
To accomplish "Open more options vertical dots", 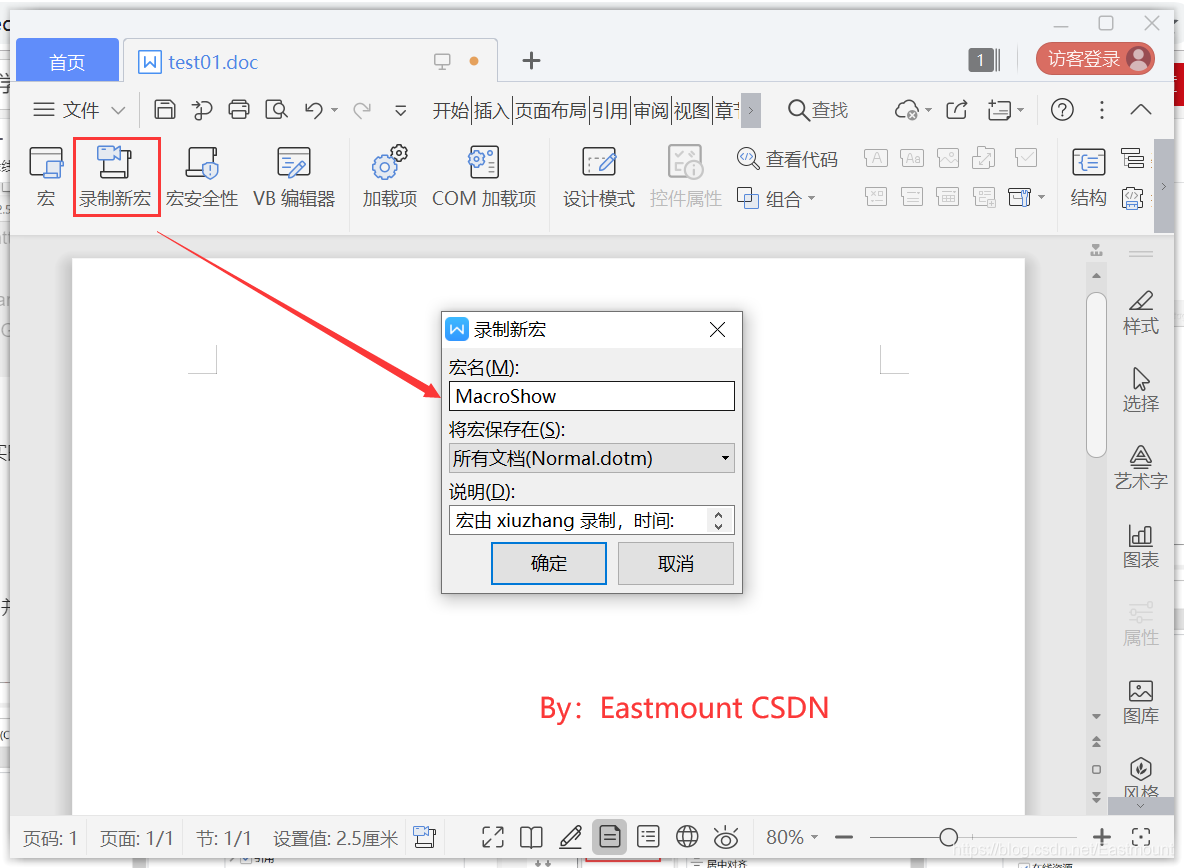I will coord(1102,110).
